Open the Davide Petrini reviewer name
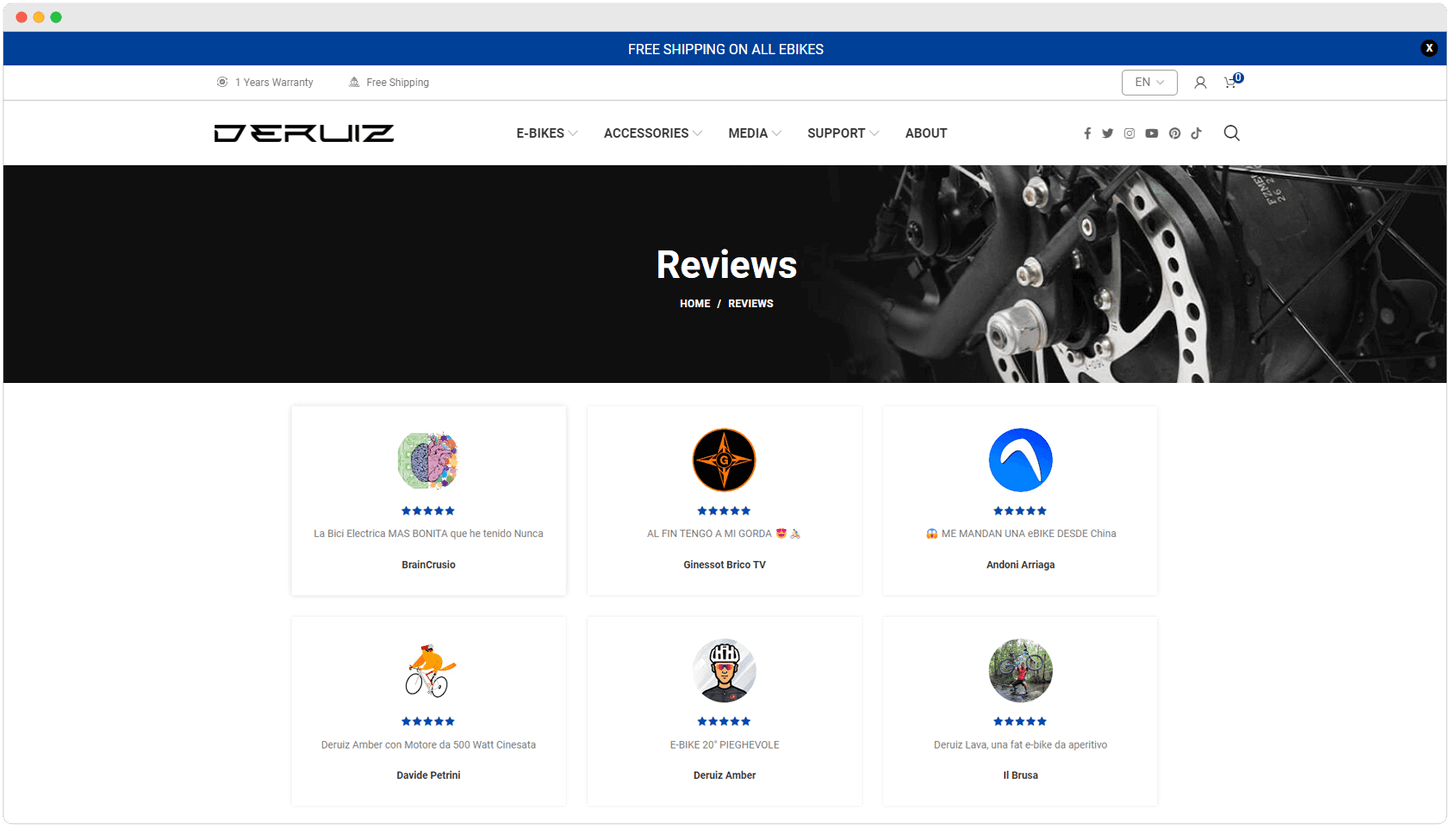1450x827 pixels. pos(428,775)
